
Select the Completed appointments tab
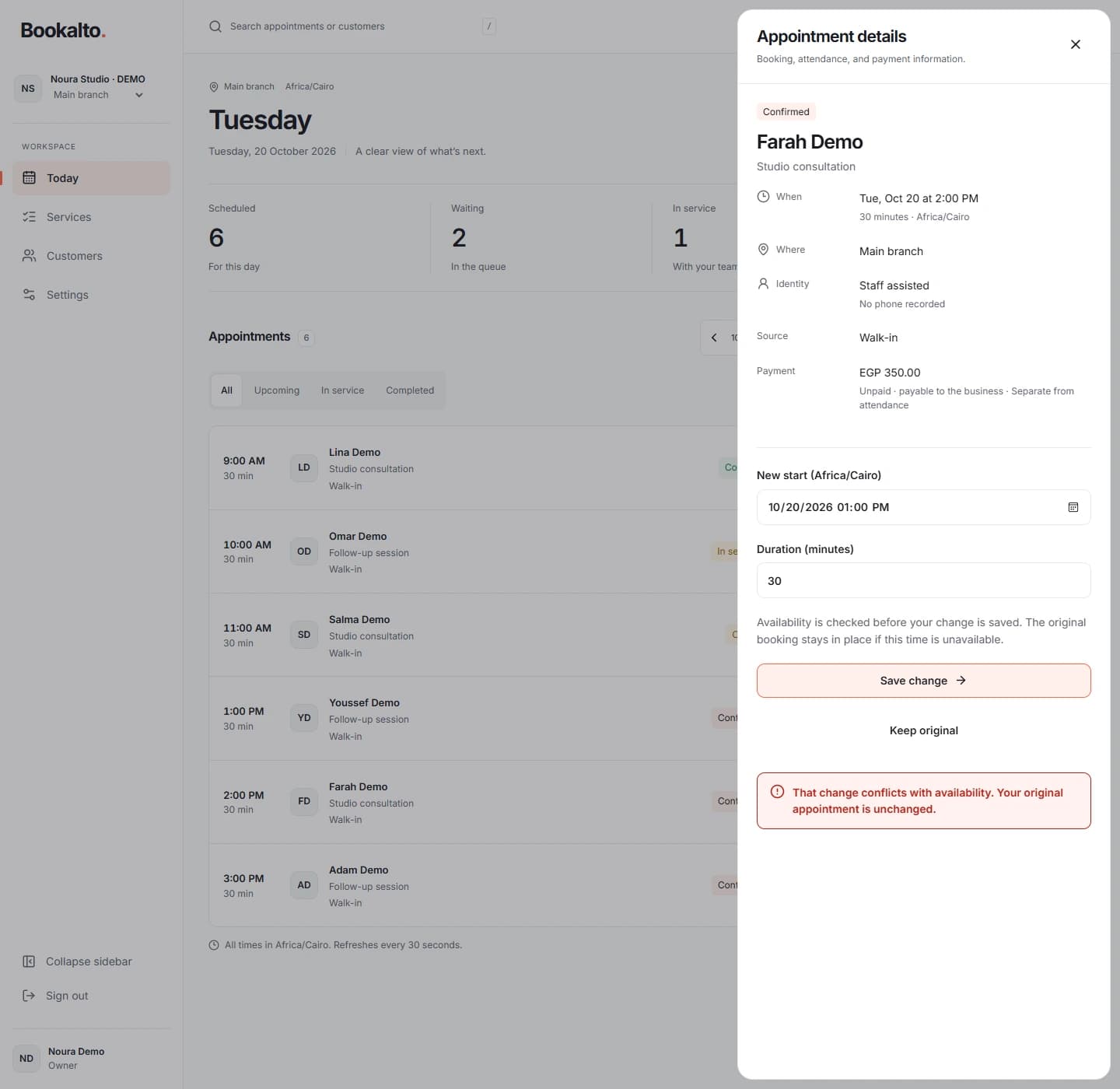[410, 390]
